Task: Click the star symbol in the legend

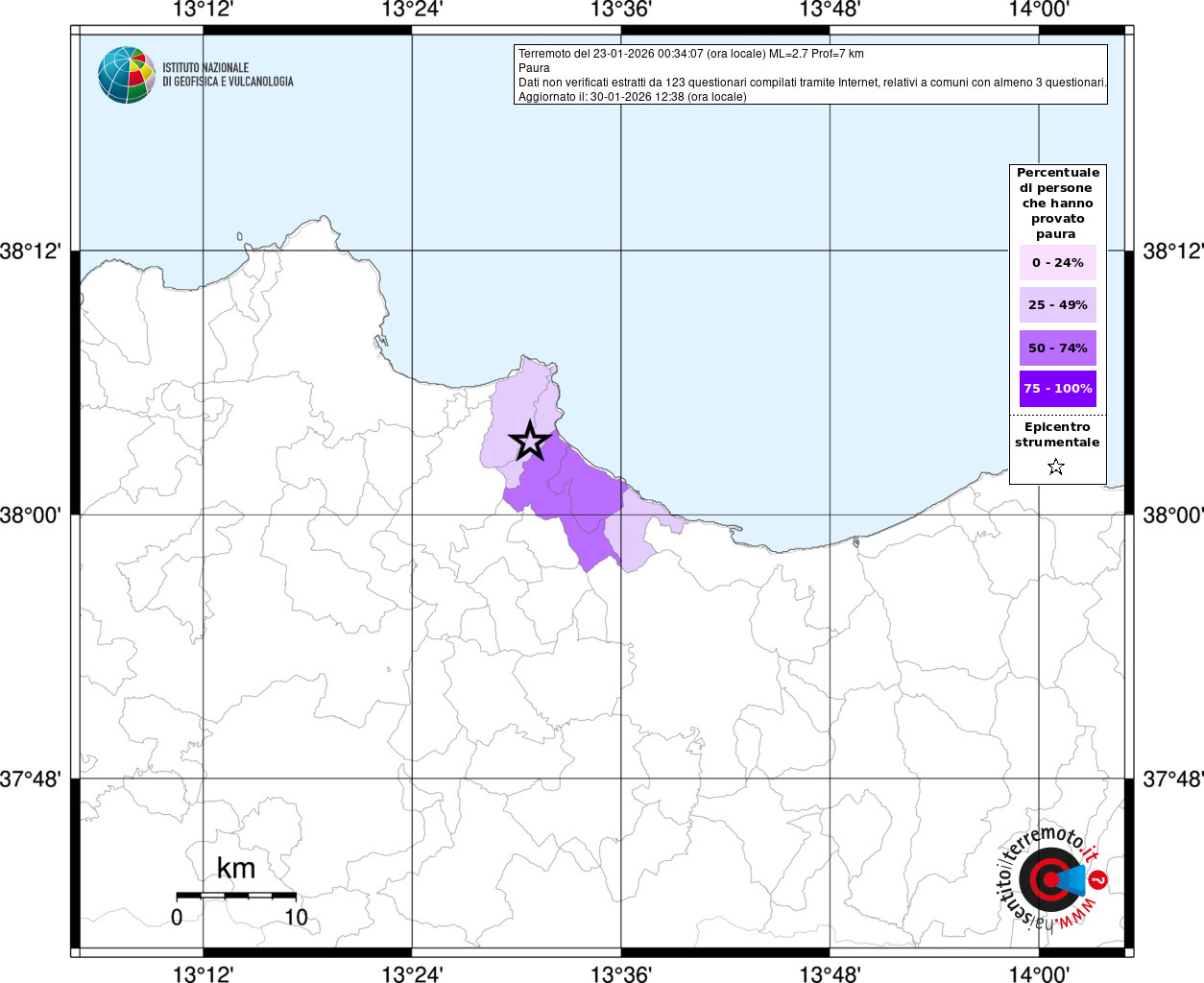Action: pyautogui.click(x=1056, y=468)
